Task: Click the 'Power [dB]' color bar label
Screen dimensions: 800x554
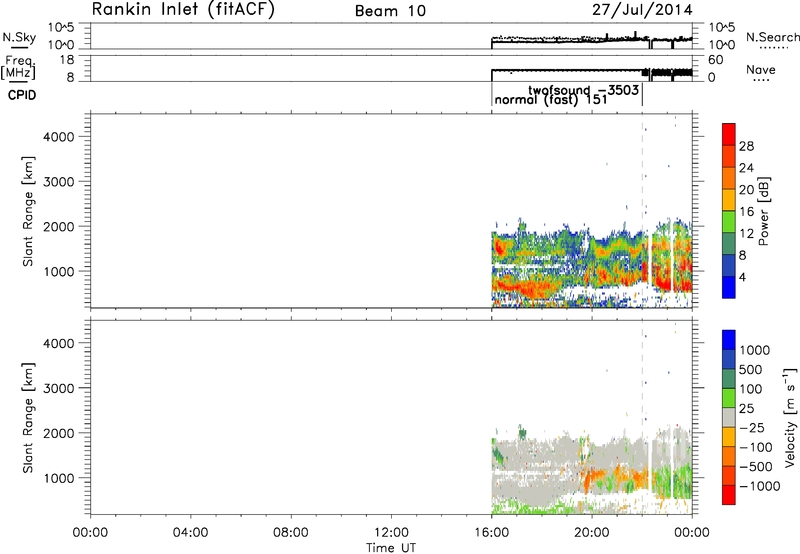Action: point(763,211)
